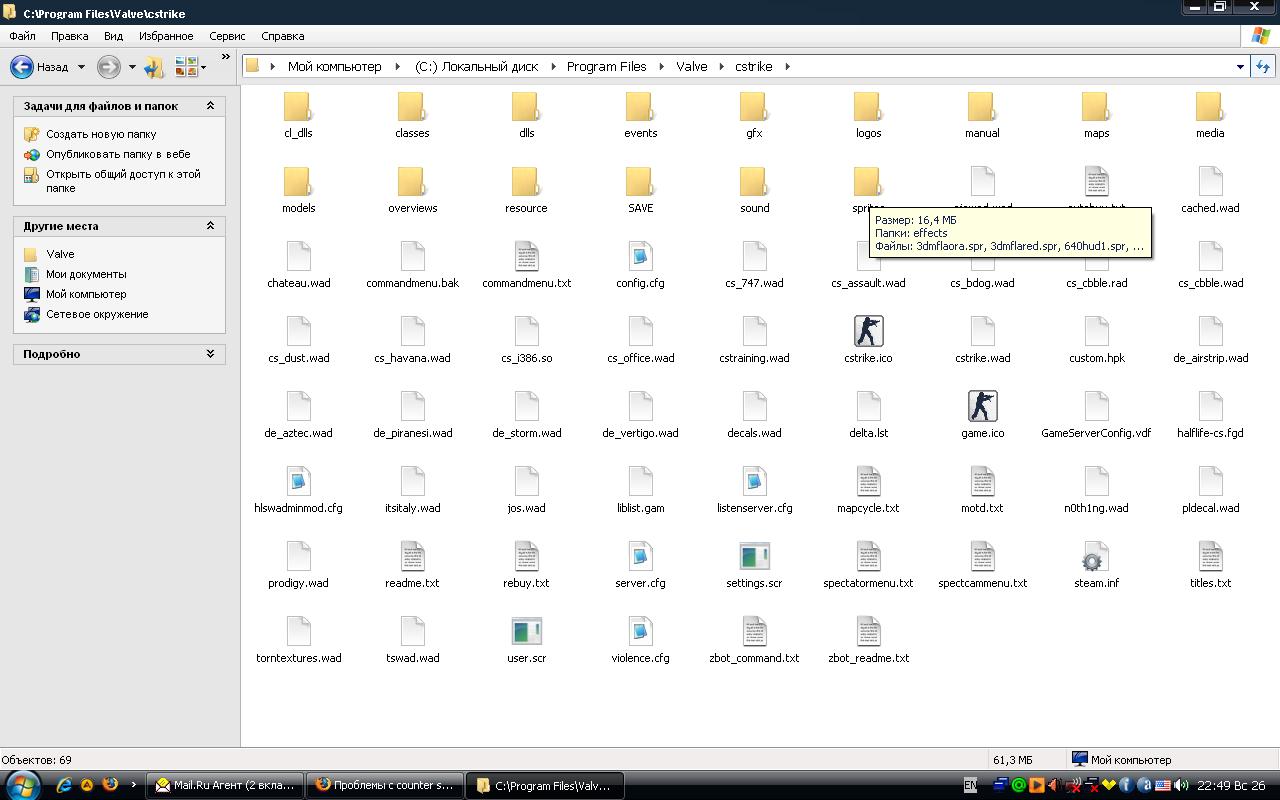Image resolution: width=1280 pixels, height=800 pixels.
Task: Open the Файл menu
Action: [22, 36]
